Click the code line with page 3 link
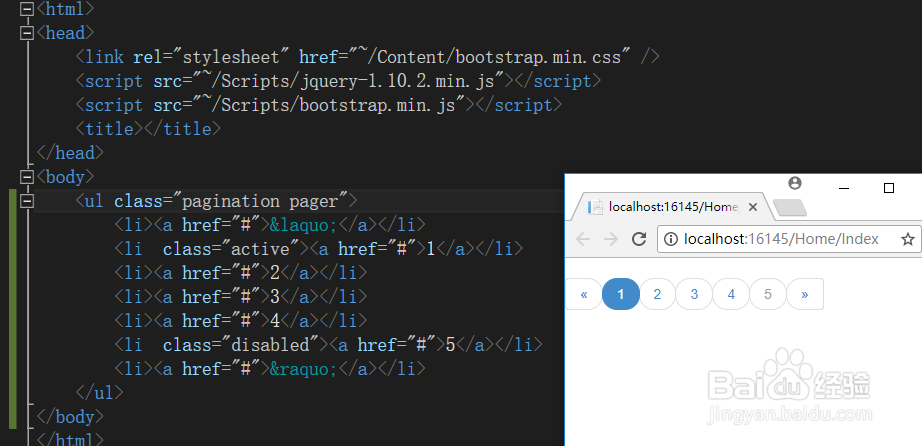 [x=240, y=297]
